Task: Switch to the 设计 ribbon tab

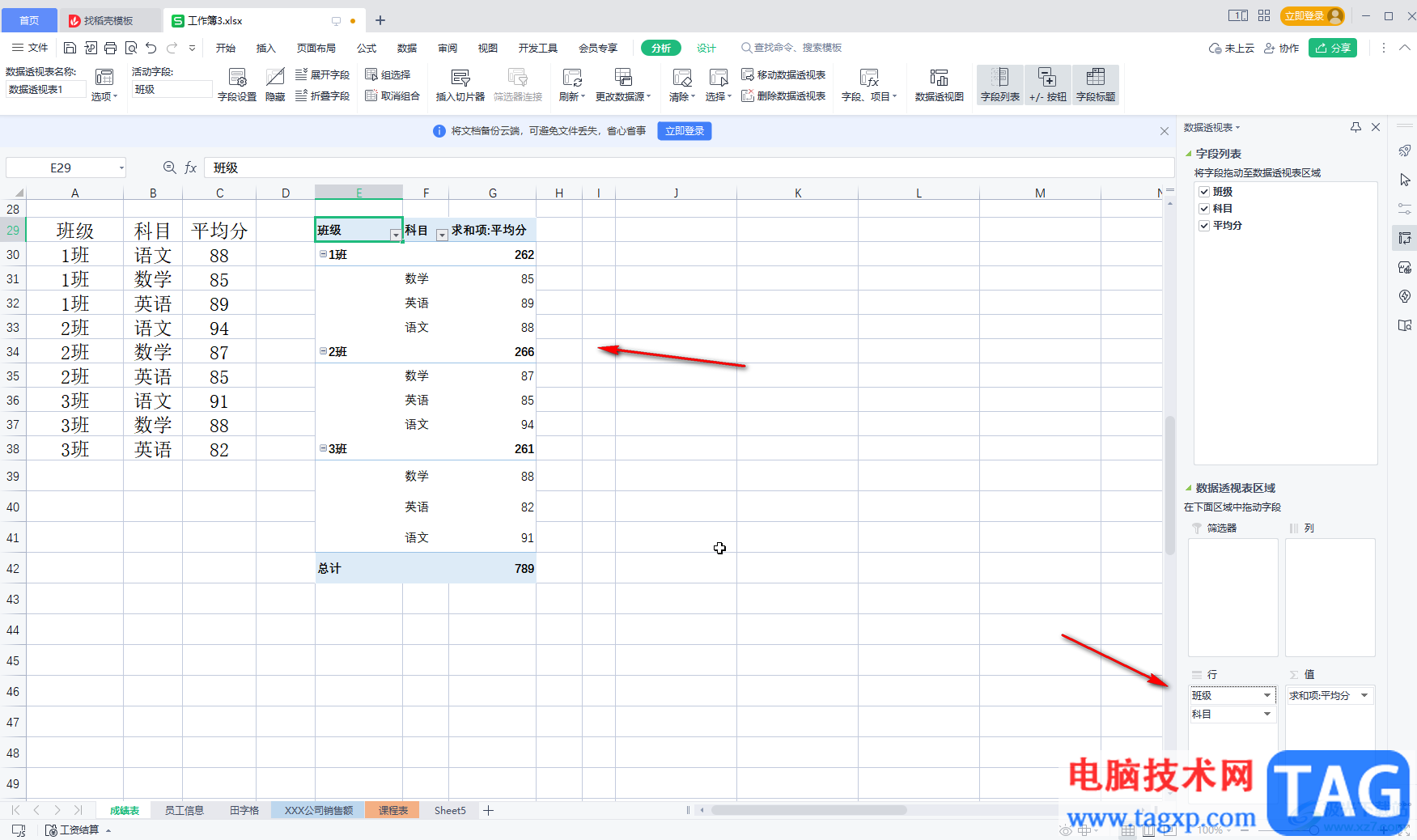Action: (706, 48)
